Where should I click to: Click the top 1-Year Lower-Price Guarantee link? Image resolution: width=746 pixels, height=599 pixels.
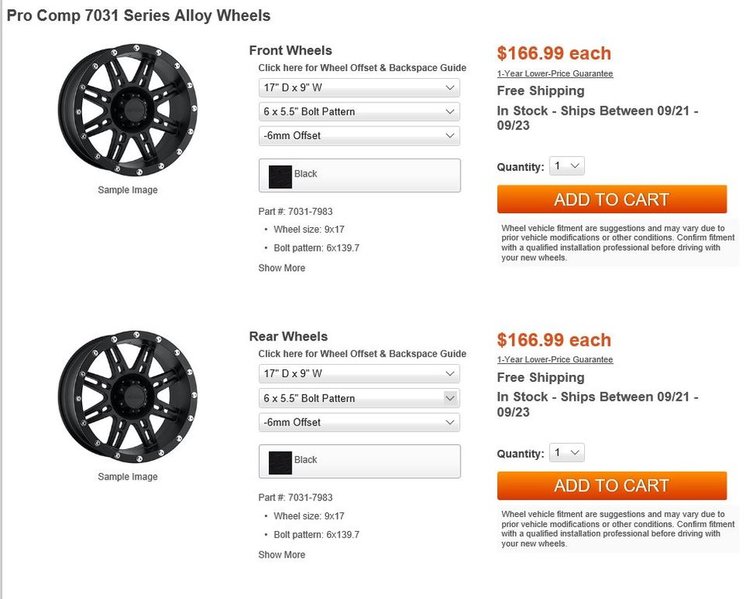pyautogui.click(x=555, y=74)
